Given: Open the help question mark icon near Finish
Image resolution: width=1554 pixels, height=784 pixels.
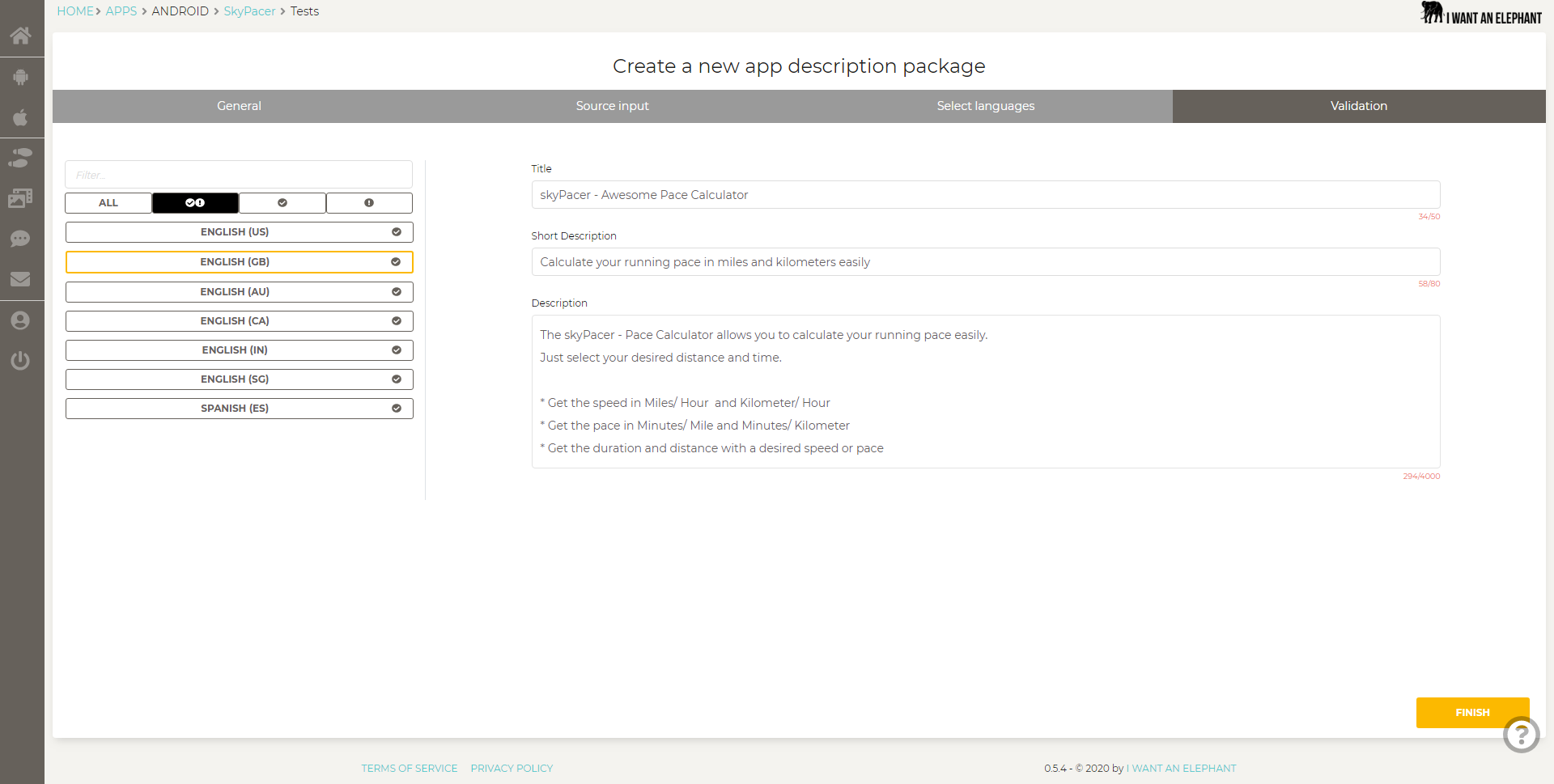Looking at the screenshot, I should 1522,735.
